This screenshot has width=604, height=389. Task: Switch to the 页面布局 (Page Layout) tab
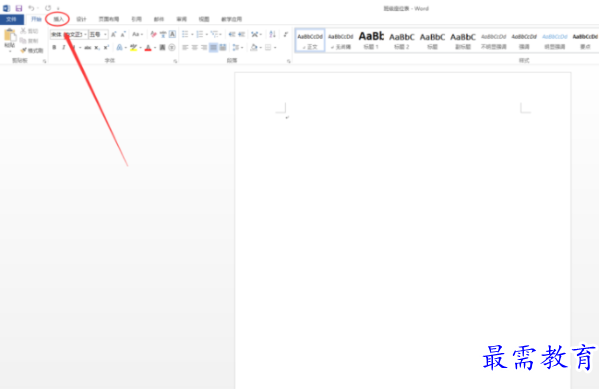(109, 19)
